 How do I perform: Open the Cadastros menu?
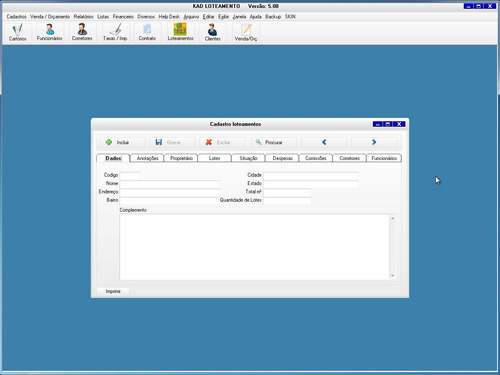pos(16,17)
